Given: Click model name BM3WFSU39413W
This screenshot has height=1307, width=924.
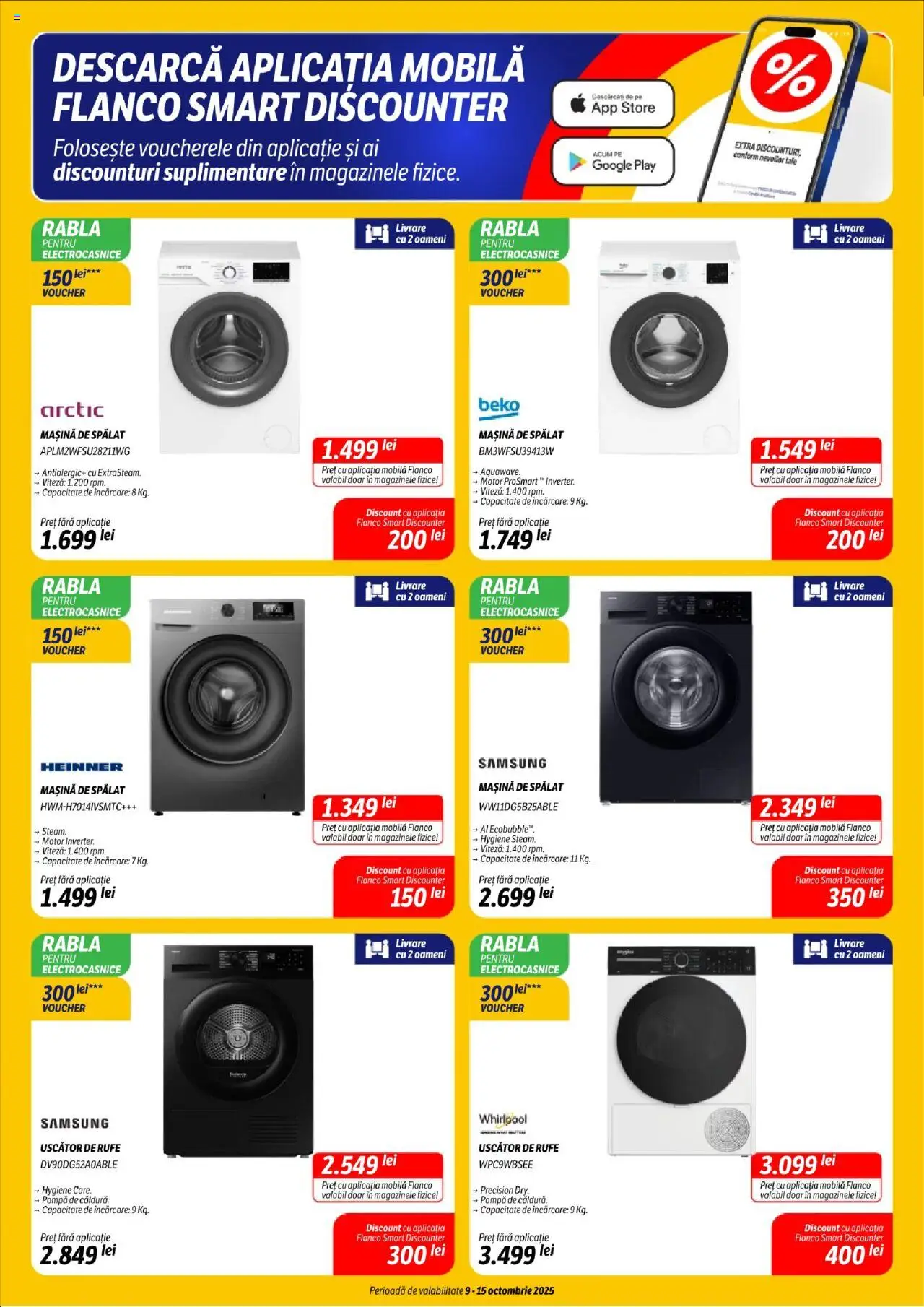Looking at the screenshot, I should pos(516,451).
